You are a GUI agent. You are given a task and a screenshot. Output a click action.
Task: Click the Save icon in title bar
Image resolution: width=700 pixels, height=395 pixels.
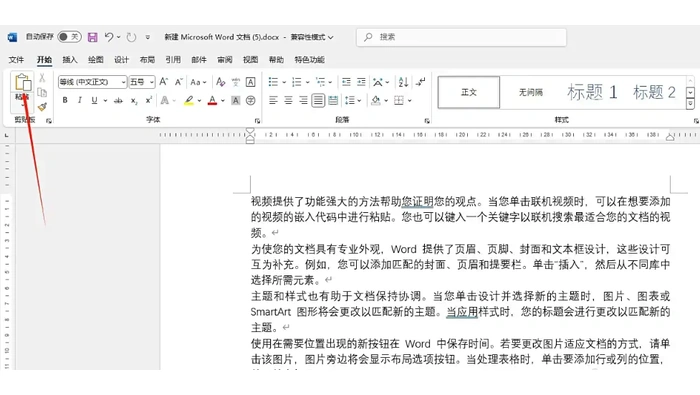pyautogui.click(x=92, y=37)
